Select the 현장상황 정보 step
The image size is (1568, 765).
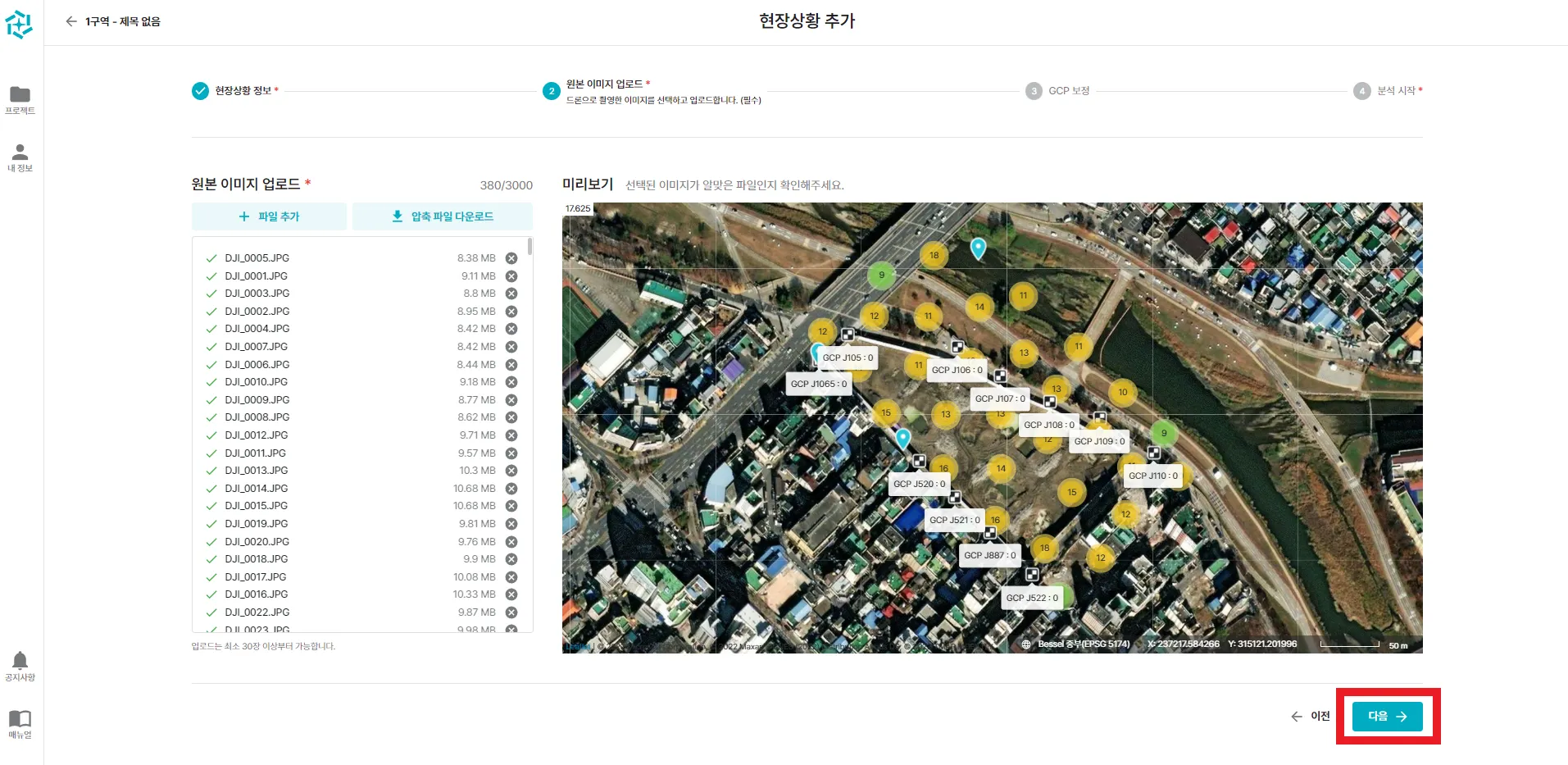click(235, 90)
